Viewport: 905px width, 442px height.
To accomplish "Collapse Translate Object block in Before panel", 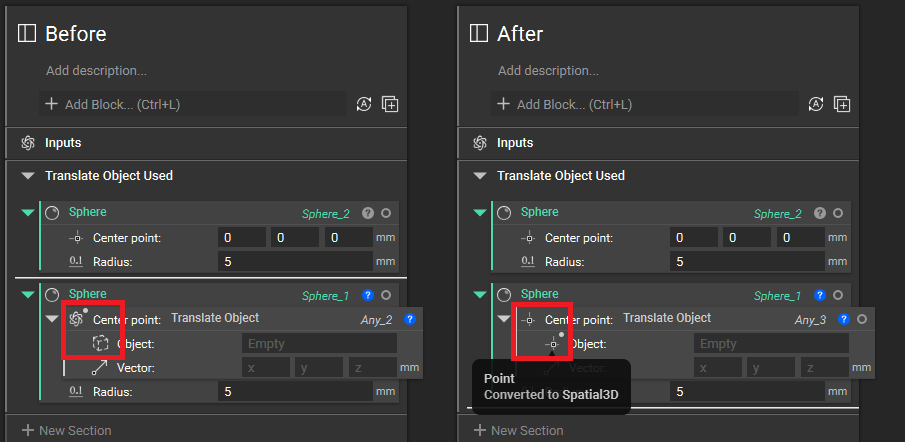I will [x=52, y=319].
